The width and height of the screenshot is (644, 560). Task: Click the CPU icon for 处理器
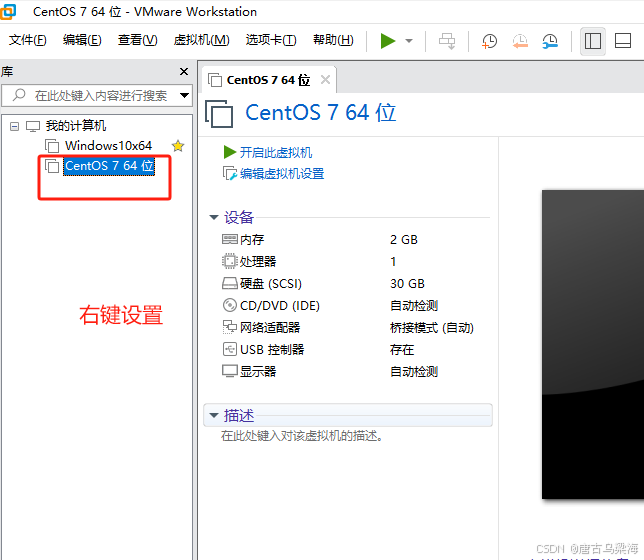pos(230,261)
